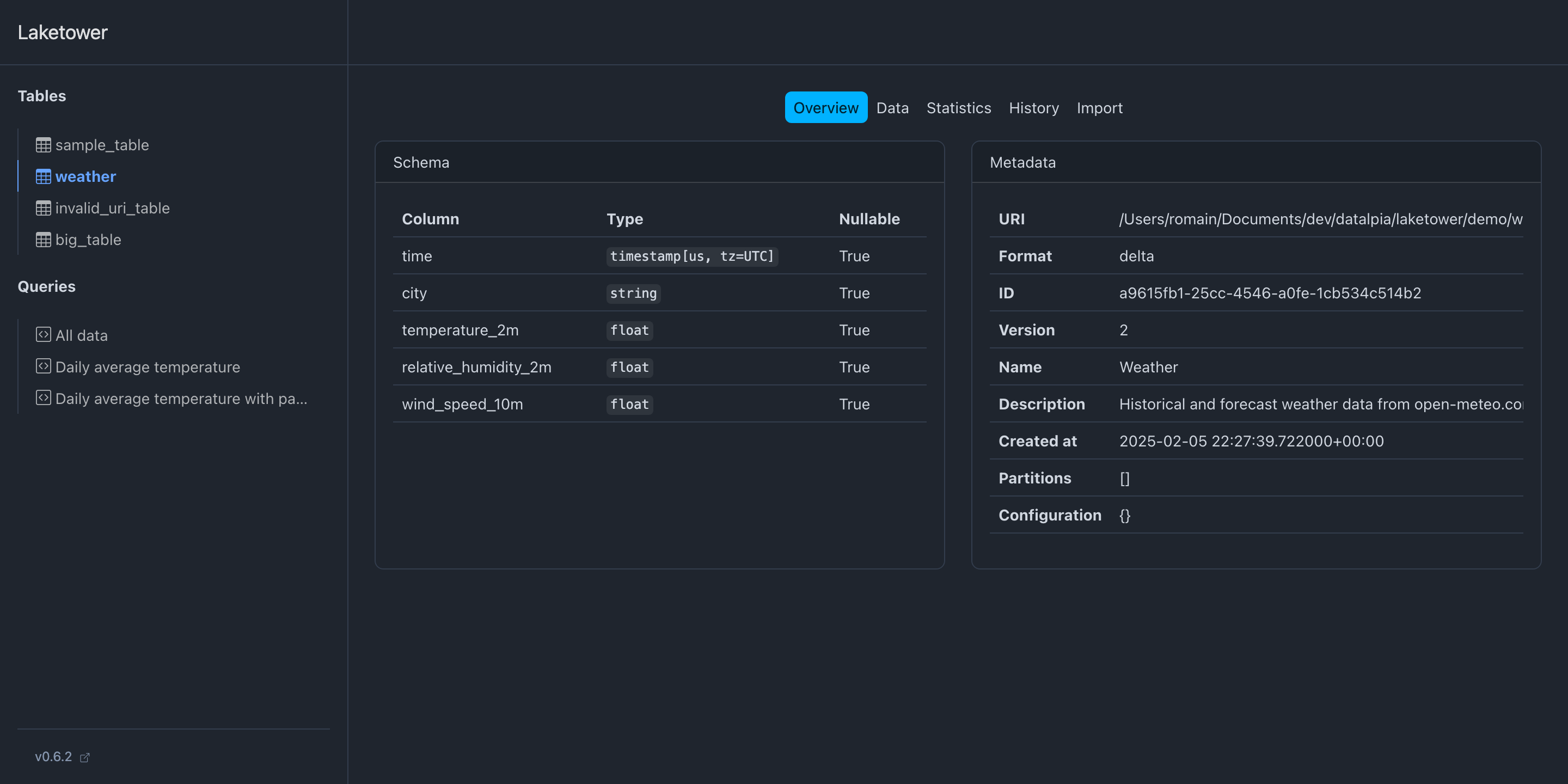1568x784 pixels.
Task: Go to the History tab
Action: point(1033,108)
